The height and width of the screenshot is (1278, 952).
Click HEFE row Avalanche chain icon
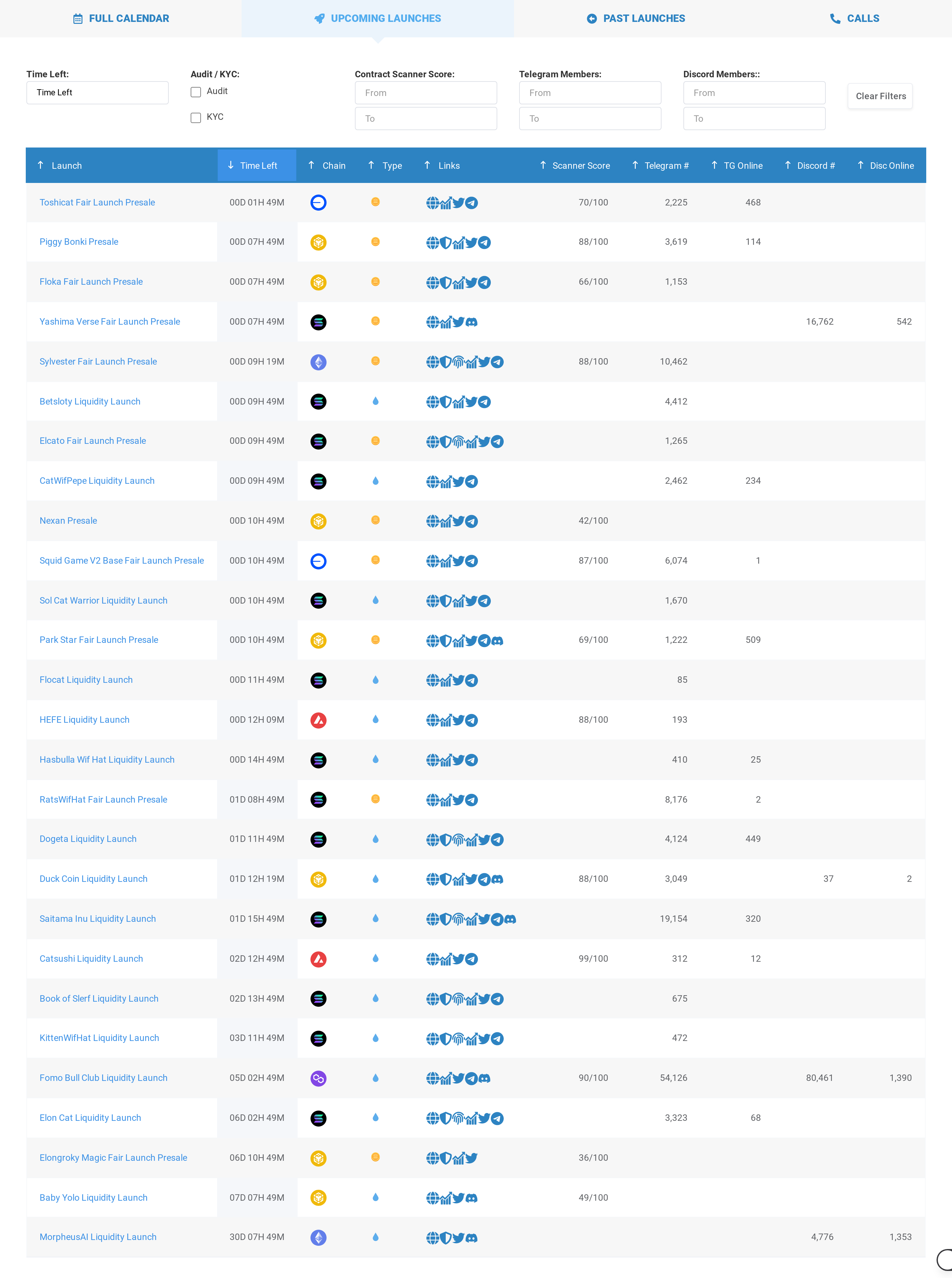[x=319, y=720]
